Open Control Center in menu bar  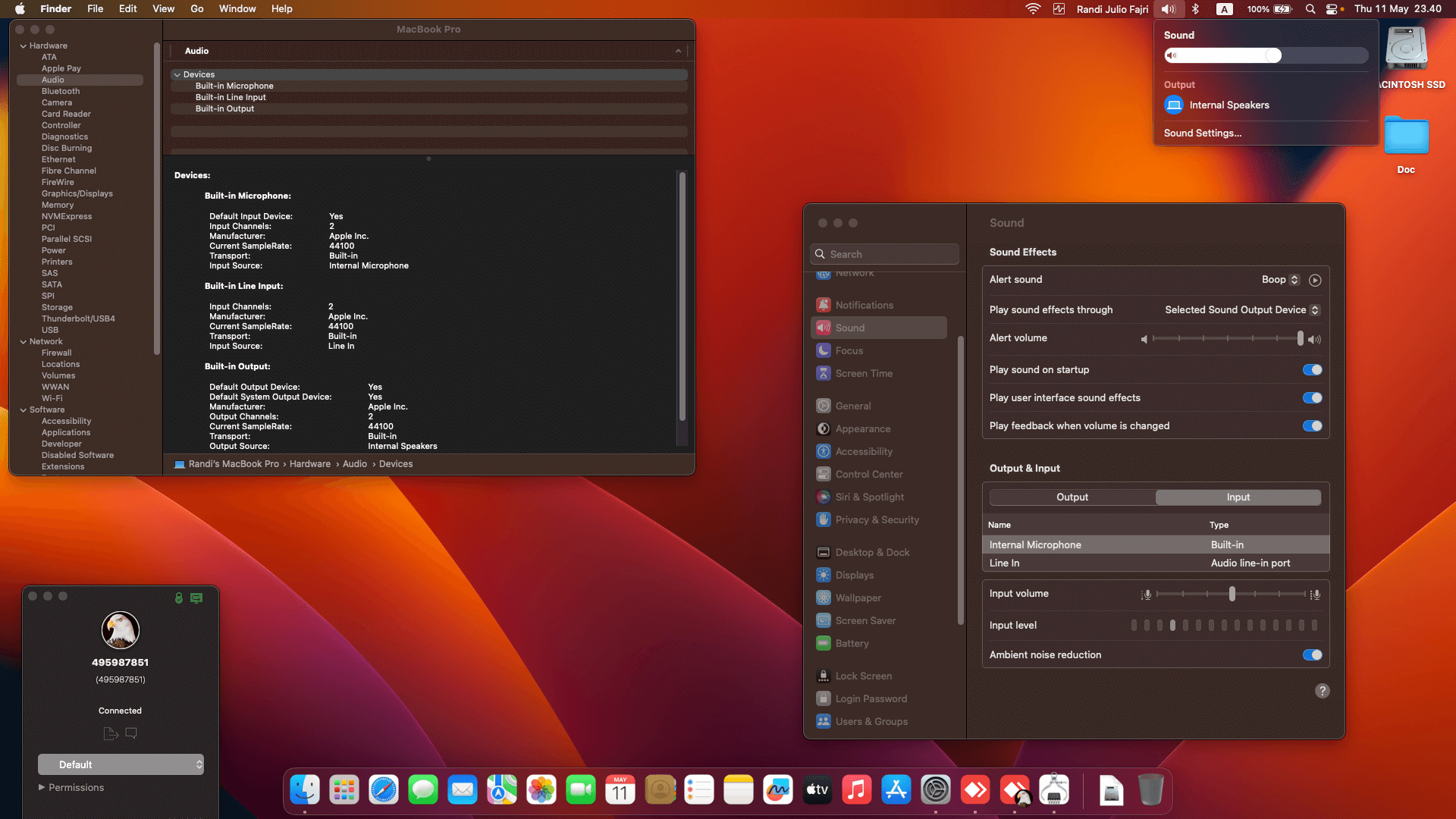pos(1333,9)
